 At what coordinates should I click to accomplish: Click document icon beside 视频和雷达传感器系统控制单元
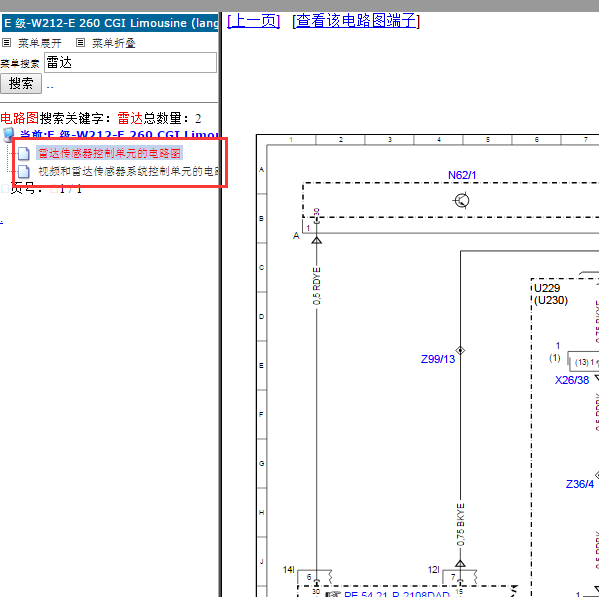pyautogui.click(x=23, y=171)
